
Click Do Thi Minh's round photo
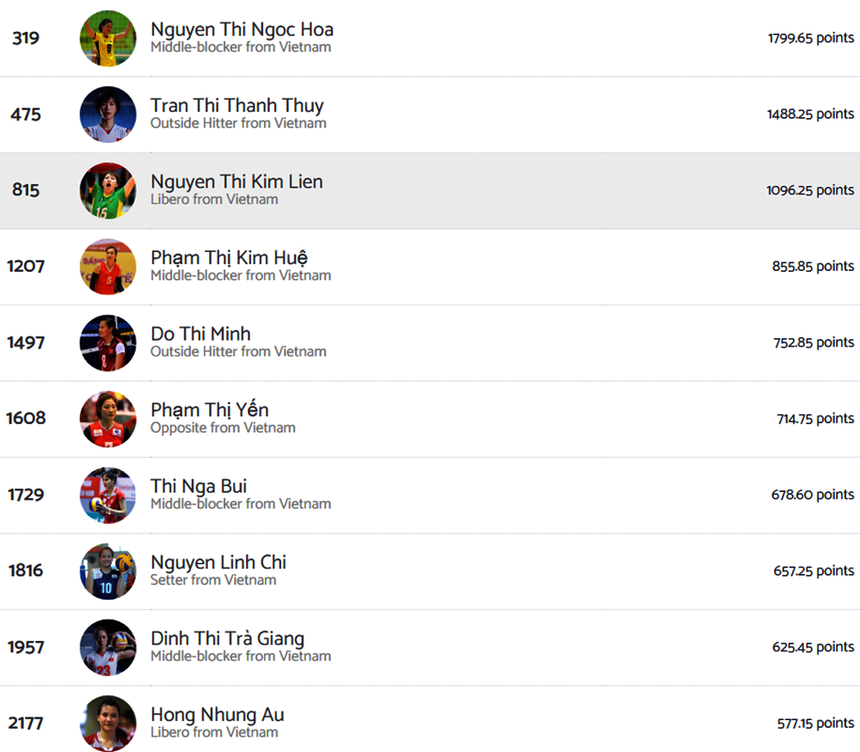tap(108, 343)
